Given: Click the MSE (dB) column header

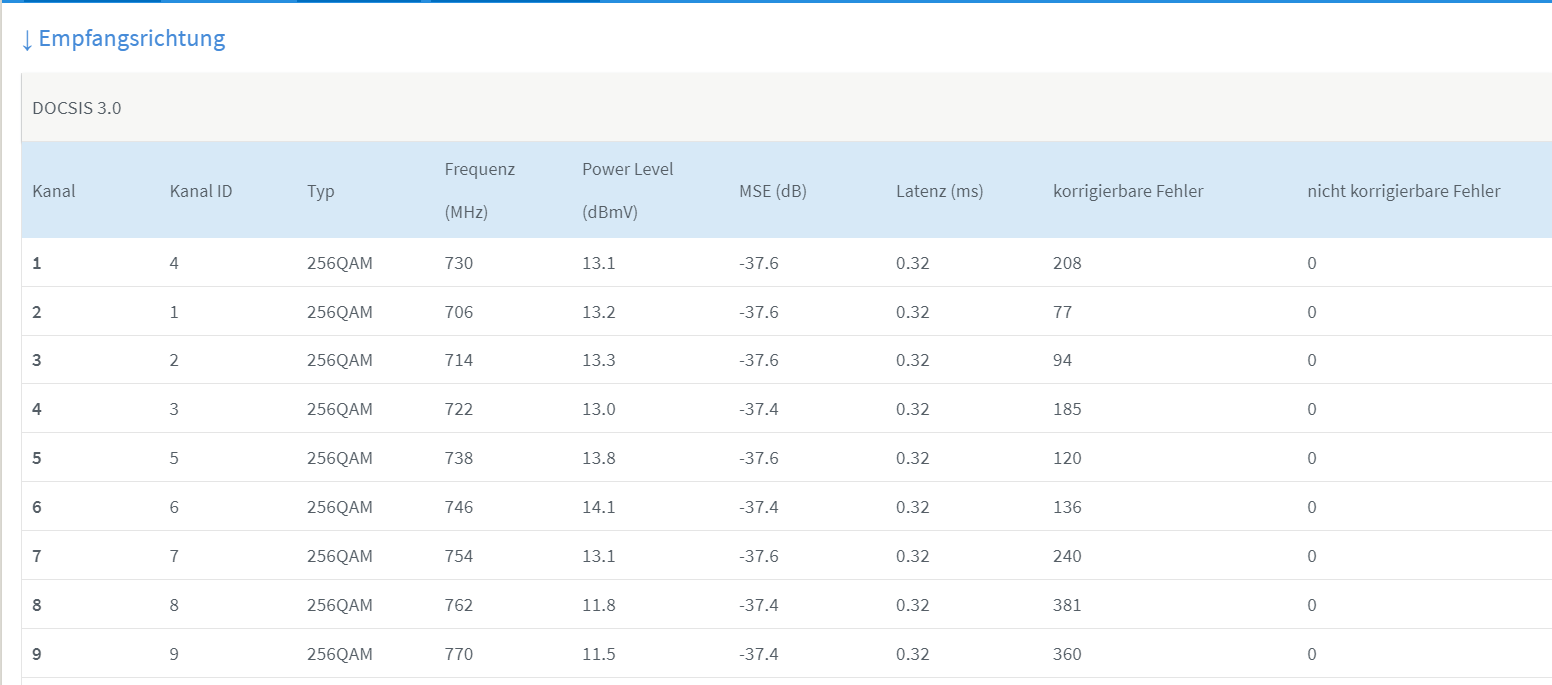Looking at the screenshot, I should pos(772,191).
